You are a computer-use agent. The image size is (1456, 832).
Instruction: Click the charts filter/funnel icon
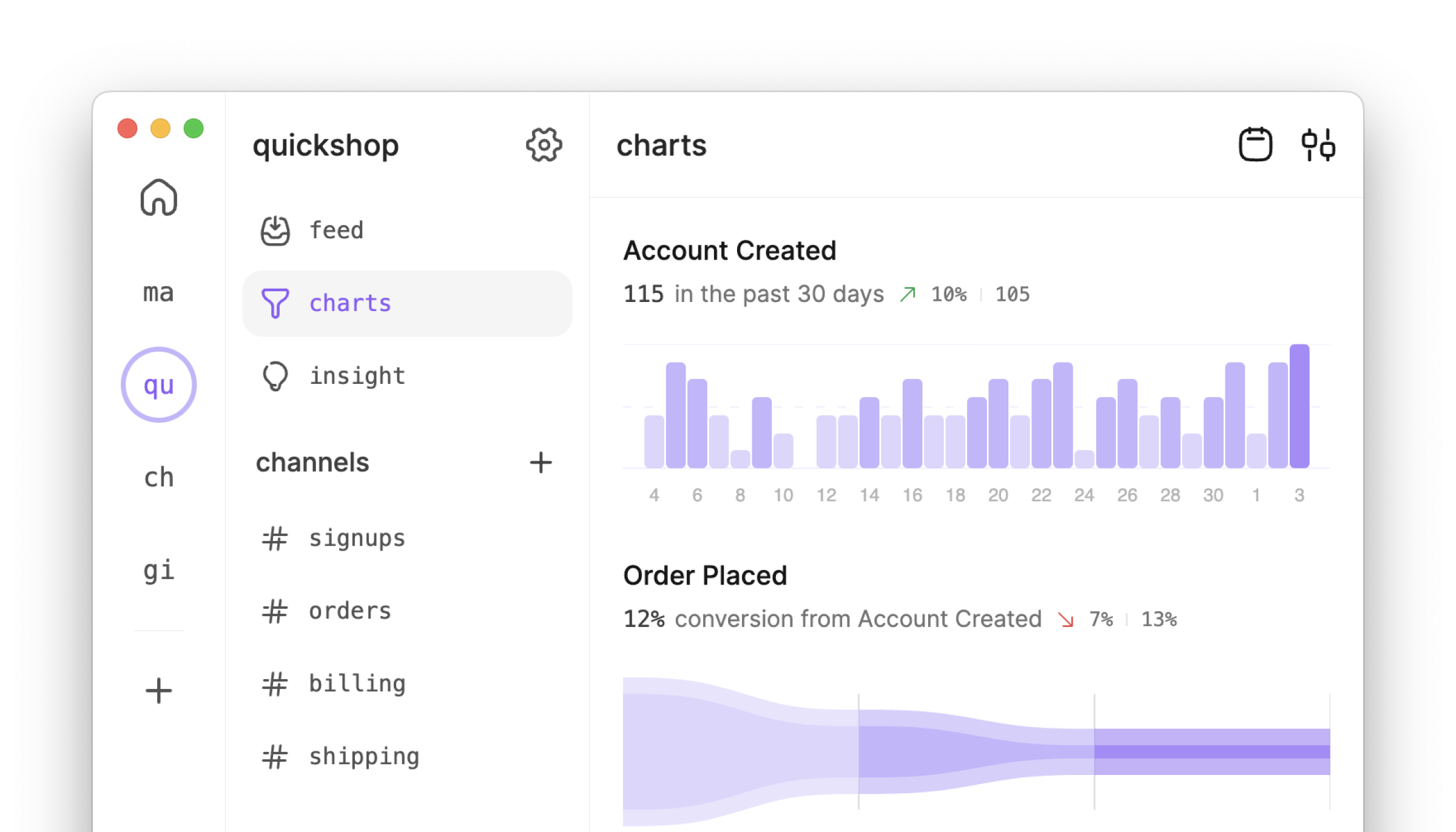pos(275,302)
